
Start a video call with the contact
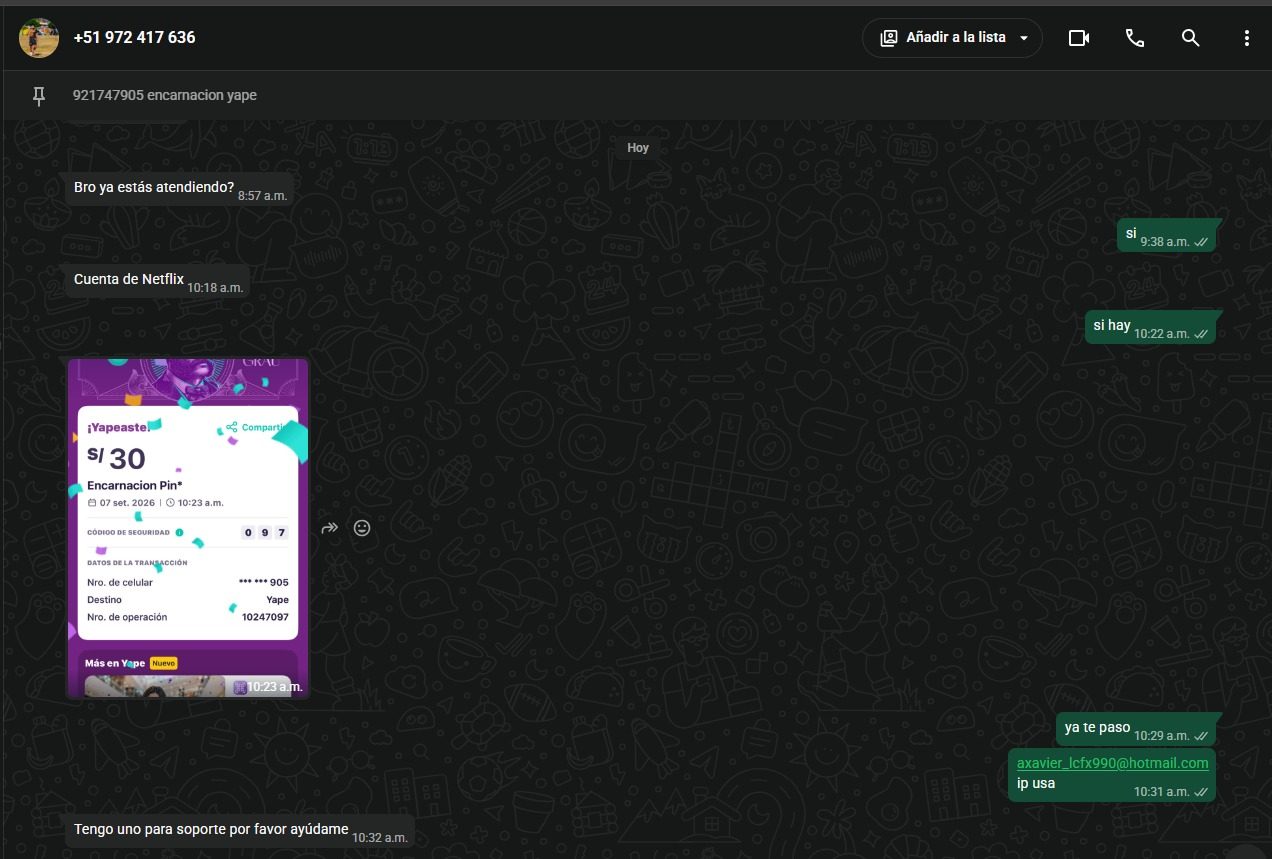tap(1078, 38)
